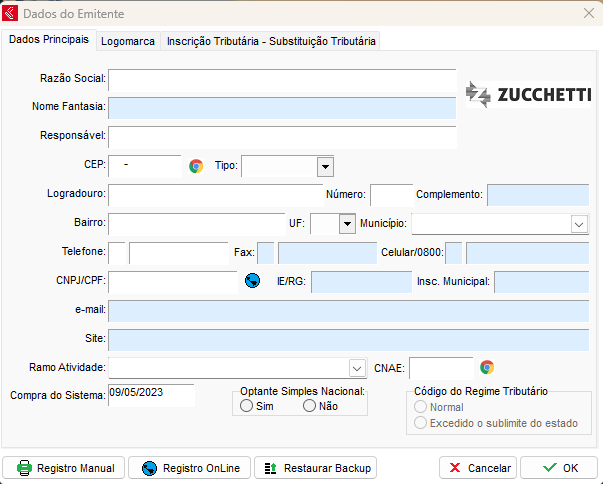Open Inscrição Tributária - Substituição Tributária tab

tap(271, 41)
